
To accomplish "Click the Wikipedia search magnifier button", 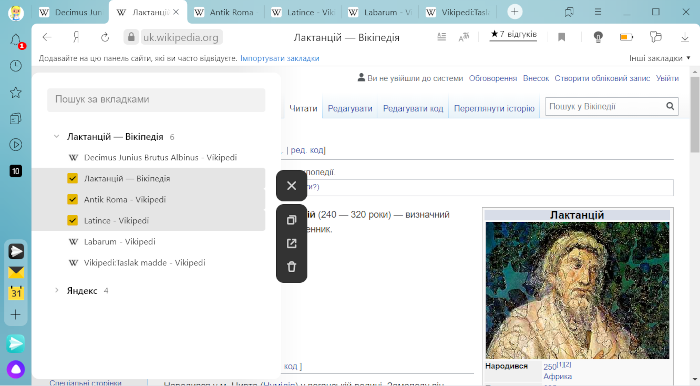I will [x=670, y=106].
